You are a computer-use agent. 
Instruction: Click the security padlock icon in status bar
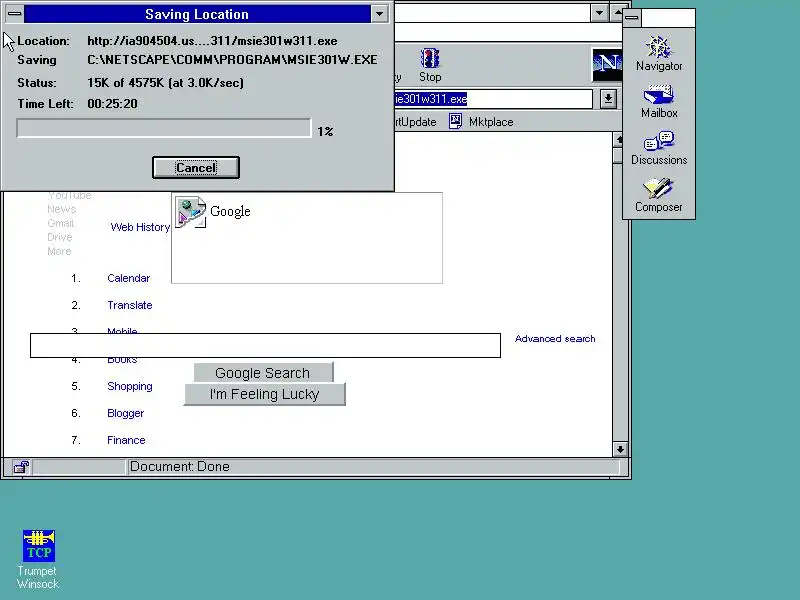21,466
